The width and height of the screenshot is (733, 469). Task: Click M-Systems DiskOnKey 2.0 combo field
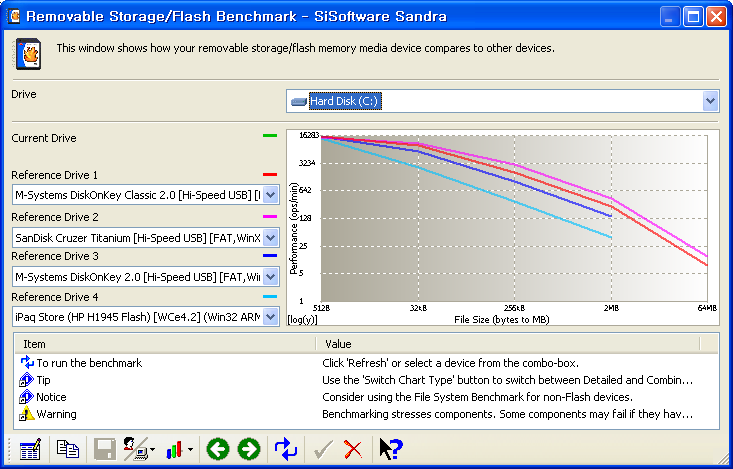coord(146,277)
